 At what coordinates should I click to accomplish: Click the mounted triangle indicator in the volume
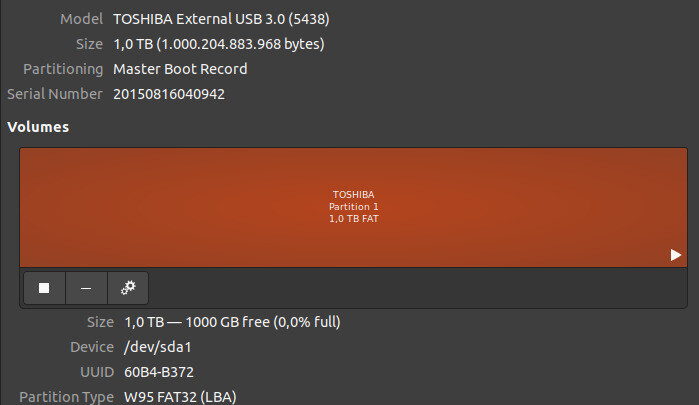point(676,256)
